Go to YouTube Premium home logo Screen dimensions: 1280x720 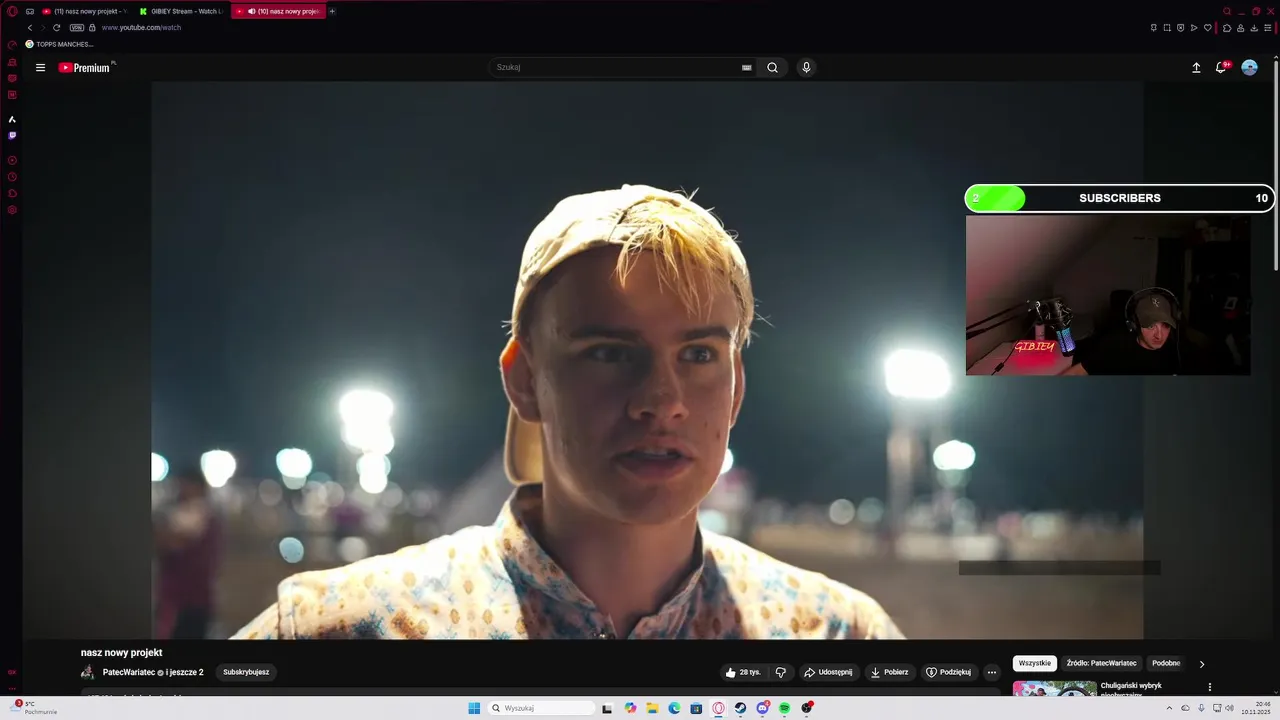pos(86,68)
